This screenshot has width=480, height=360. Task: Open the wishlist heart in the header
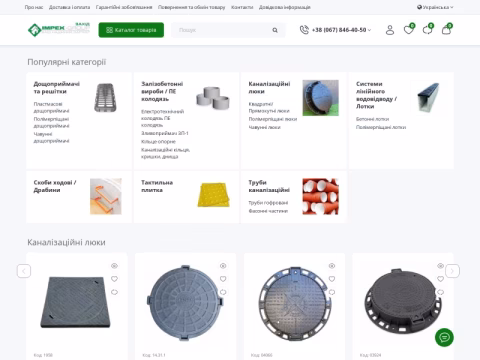[x=409, y=29]
